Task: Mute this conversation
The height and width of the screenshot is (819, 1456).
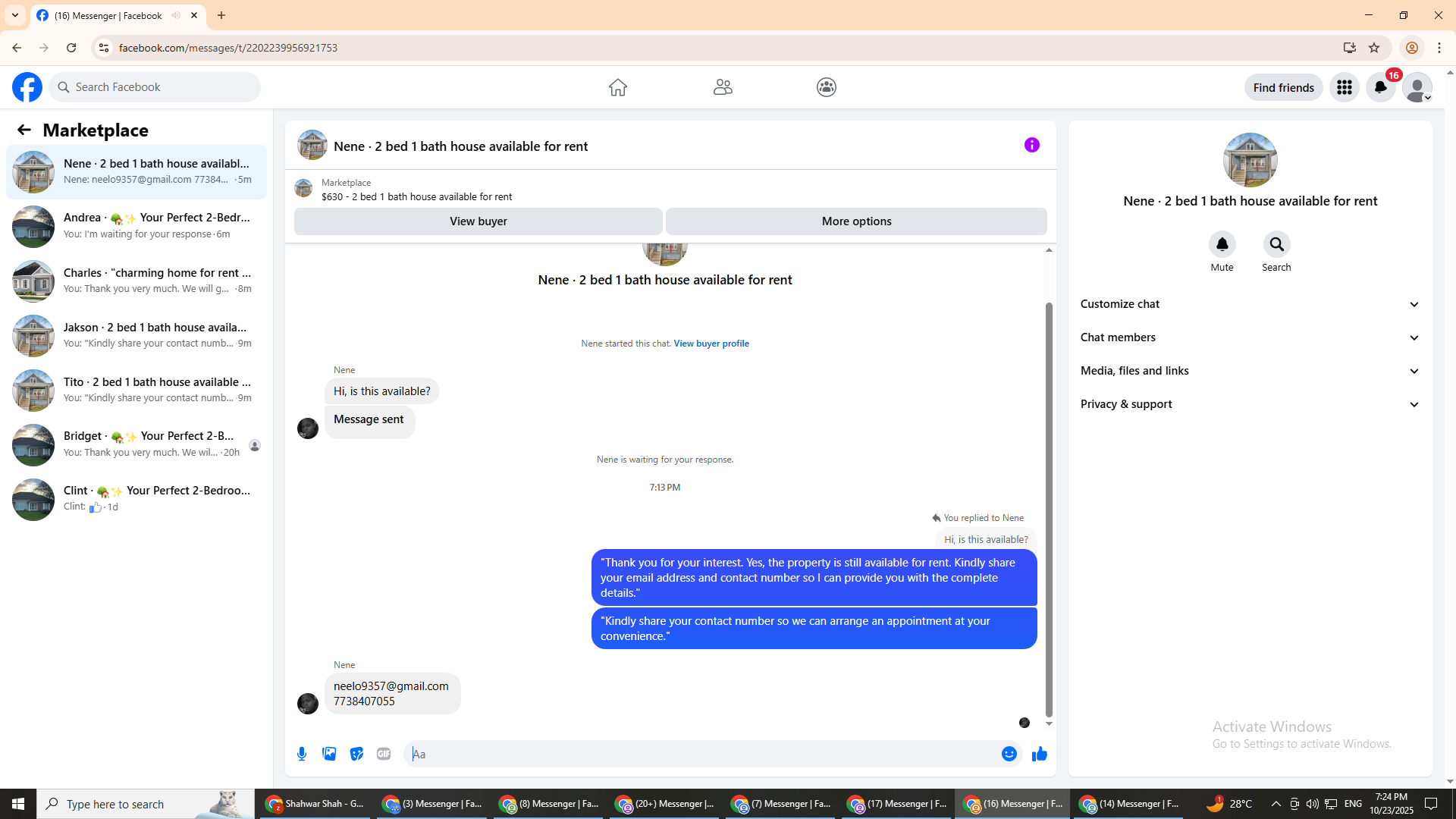Action: [x=1222, y=244]
